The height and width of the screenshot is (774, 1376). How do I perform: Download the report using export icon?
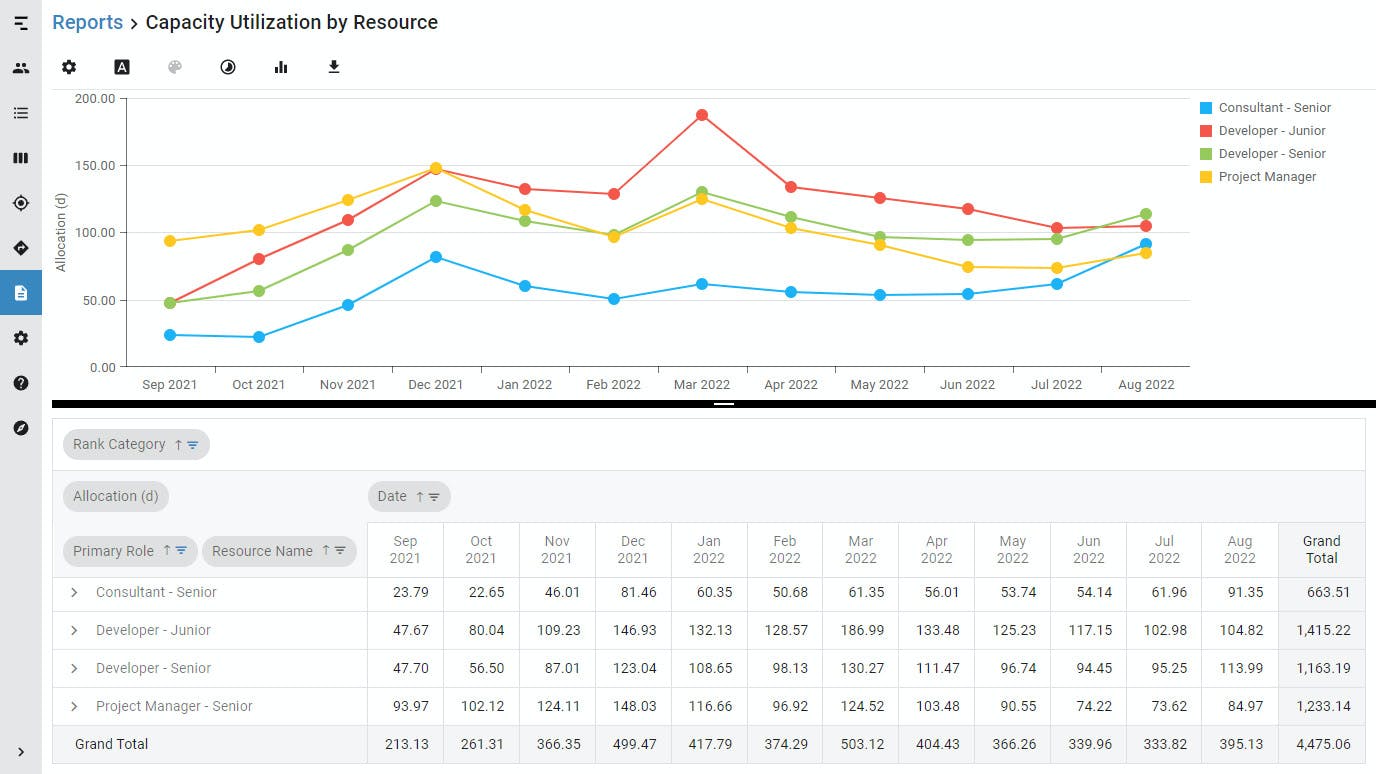(x=334, y=67)
